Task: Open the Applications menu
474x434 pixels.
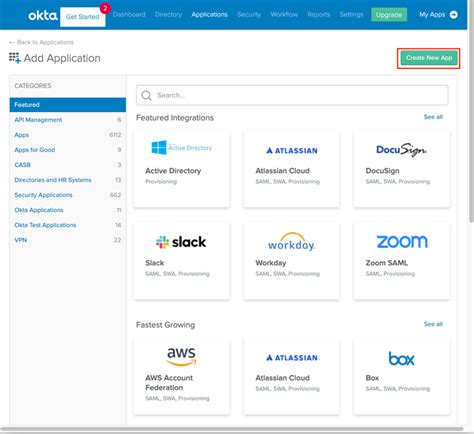Action: (x=210, y=15)
